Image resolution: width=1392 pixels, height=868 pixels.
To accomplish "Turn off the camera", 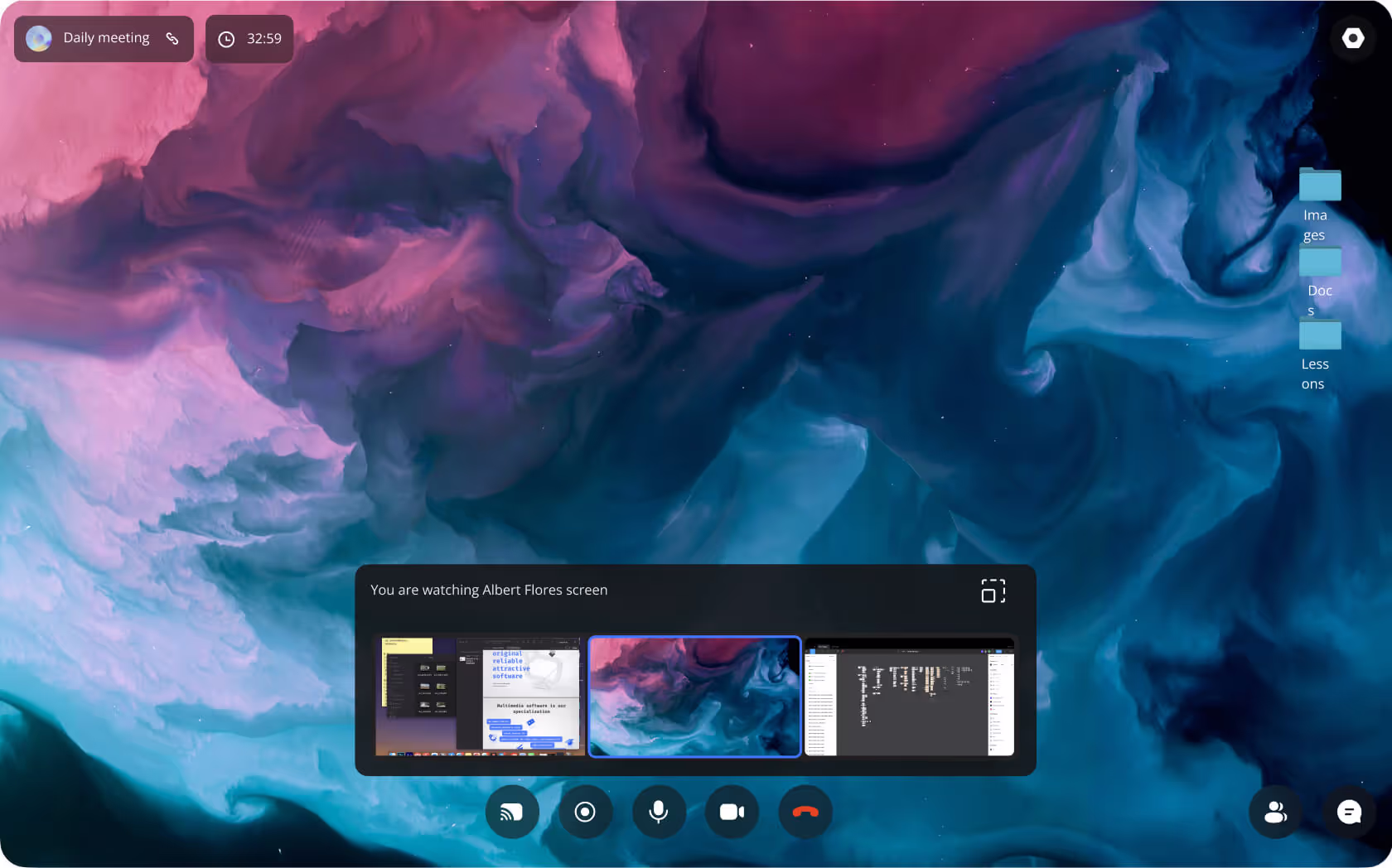I will coord(732,812).
